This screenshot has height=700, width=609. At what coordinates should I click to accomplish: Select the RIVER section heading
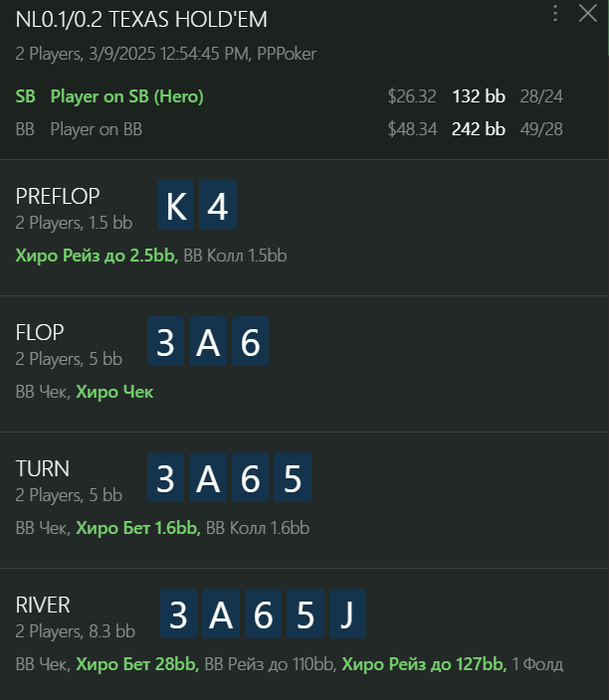[43, 605]
